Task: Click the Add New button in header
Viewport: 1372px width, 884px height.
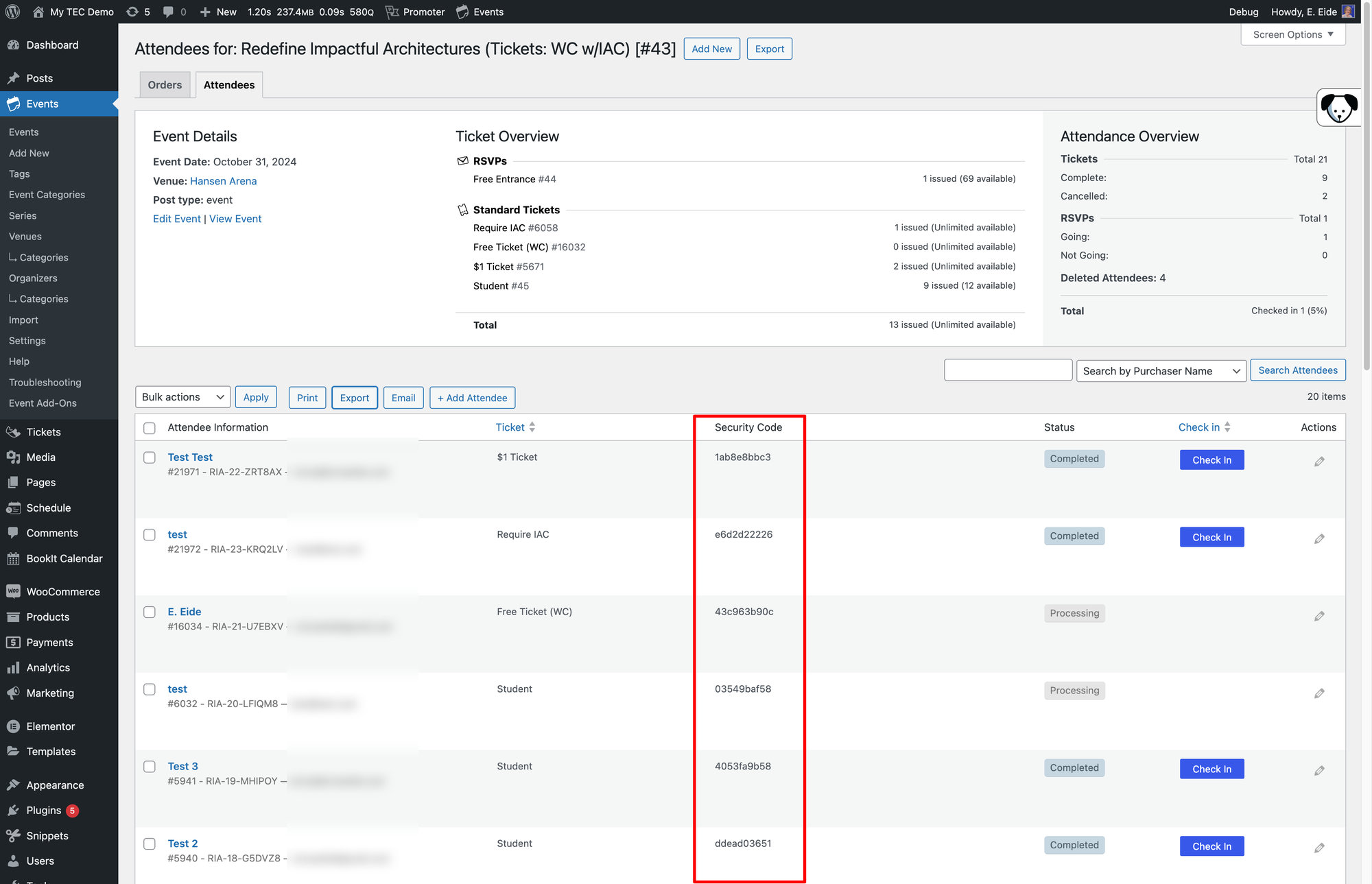Action: pyautogui.click(x=711, y=49)
